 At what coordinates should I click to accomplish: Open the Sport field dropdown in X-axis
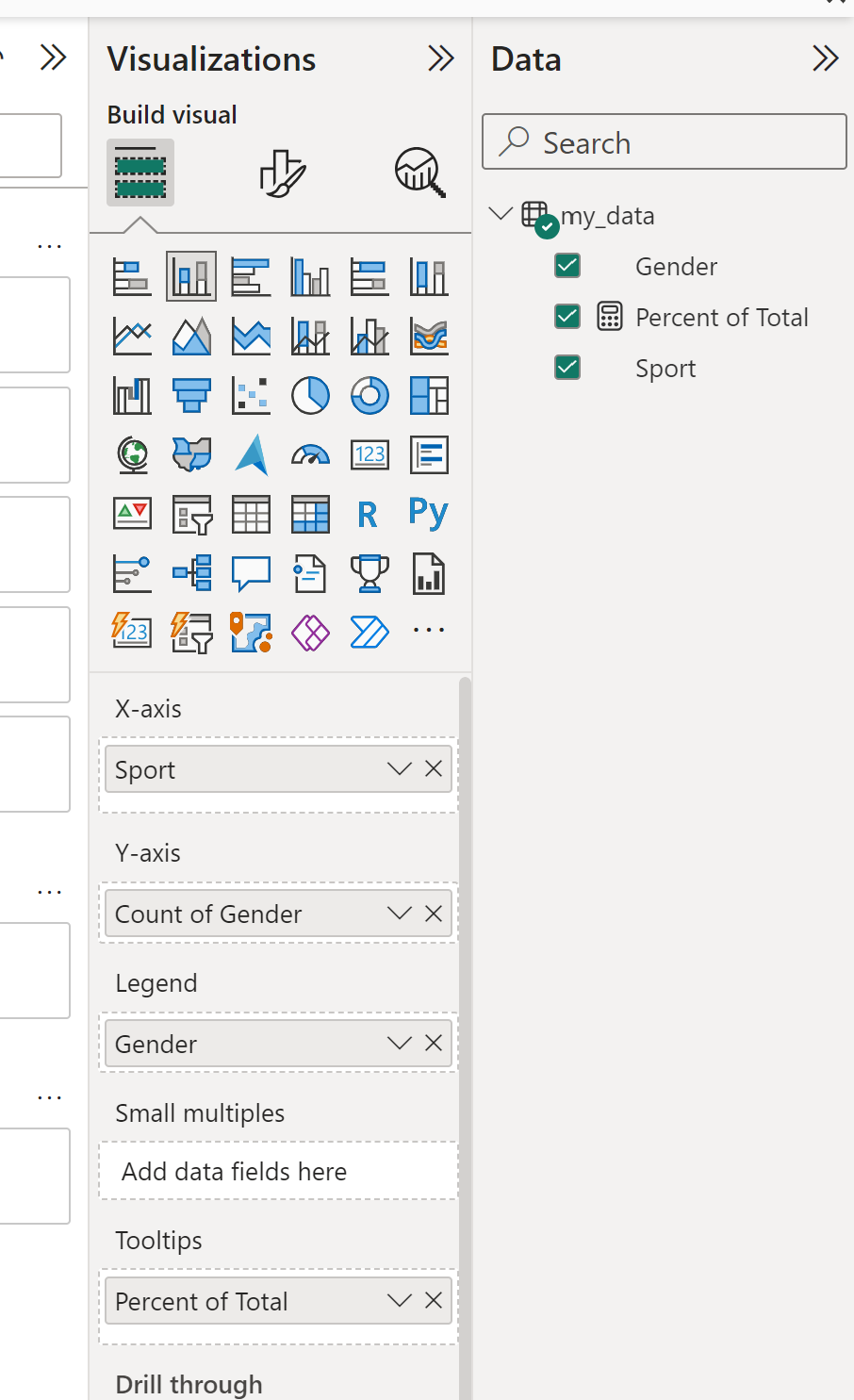(x=400, y=769)
